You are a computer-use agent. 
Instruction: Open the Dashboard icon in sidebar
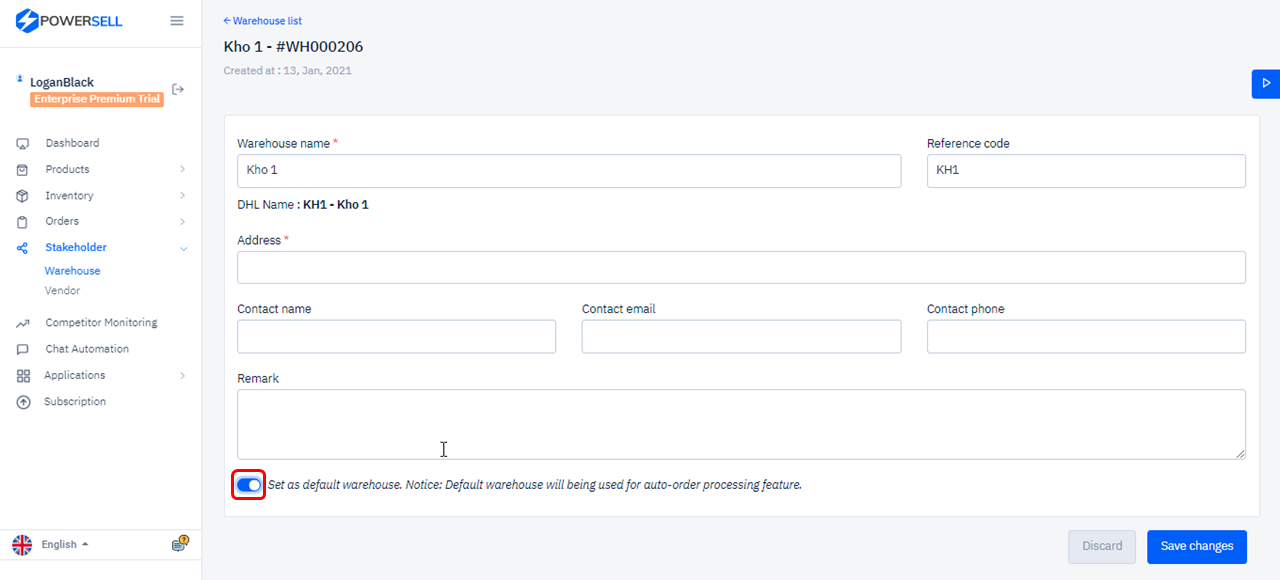23,143
